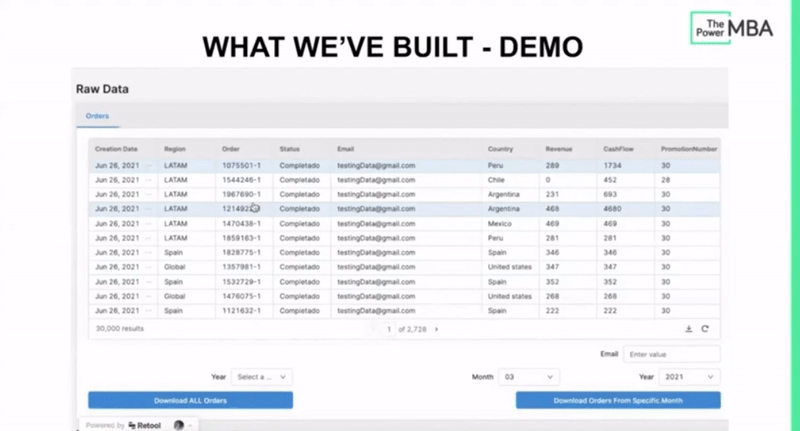Sort by the Revenue column header

click(559, 149)
